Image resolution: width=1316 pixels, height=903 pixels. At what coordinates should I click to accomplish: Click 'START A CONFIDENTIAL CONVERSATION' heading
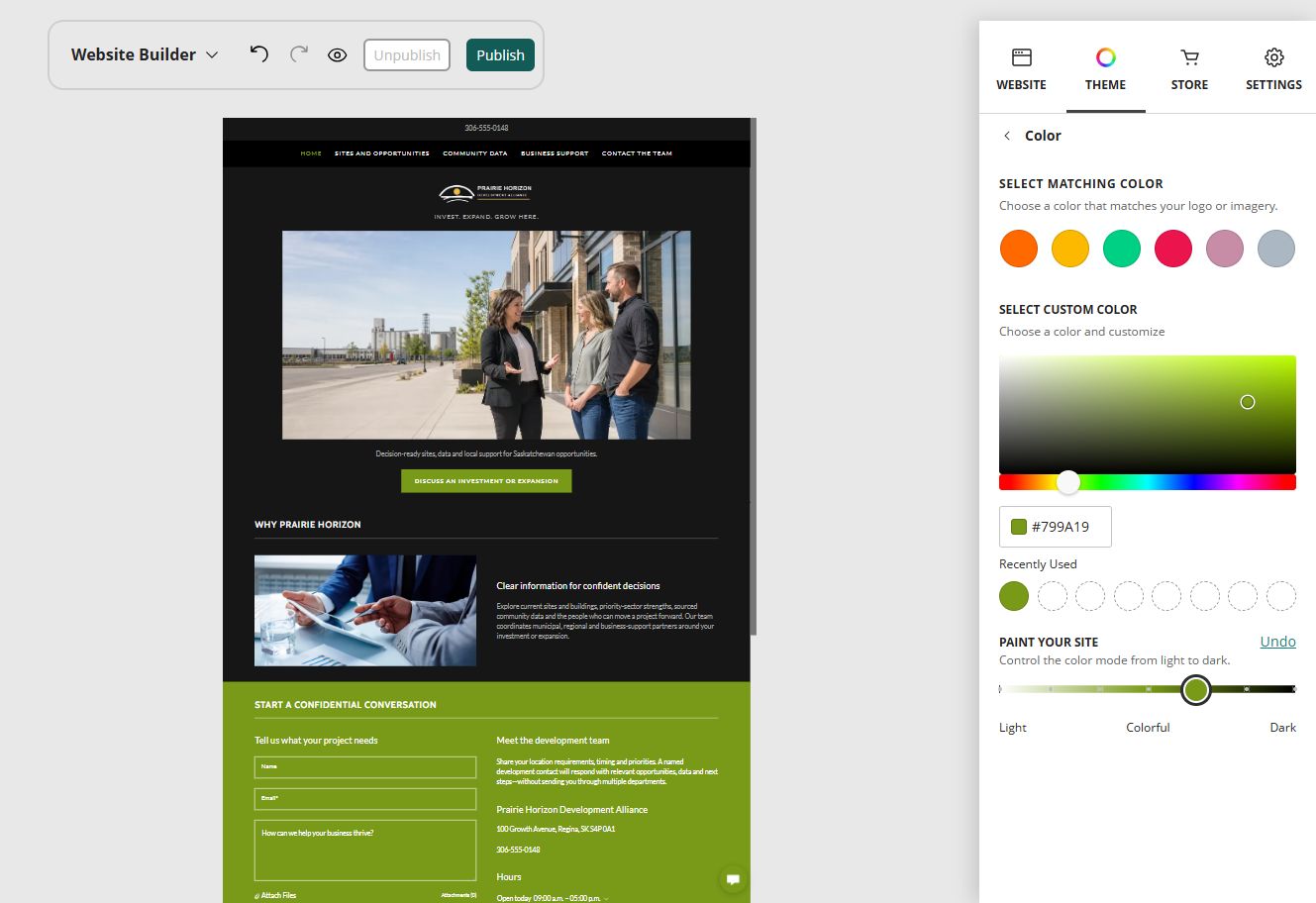click(x=346, y=705)
